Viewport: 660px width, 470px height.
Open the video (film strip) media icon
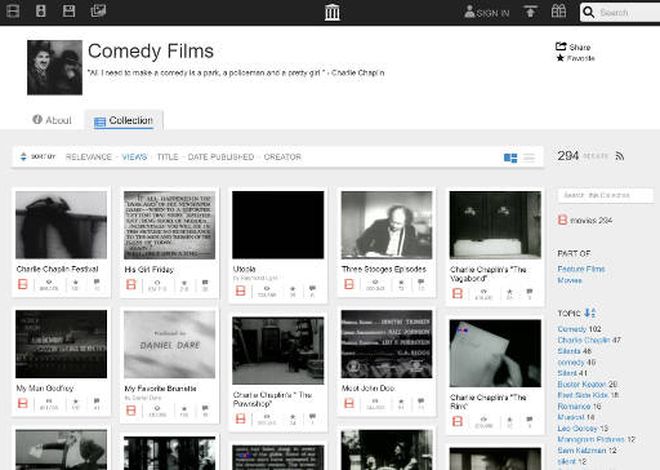[x=13, y=11]
